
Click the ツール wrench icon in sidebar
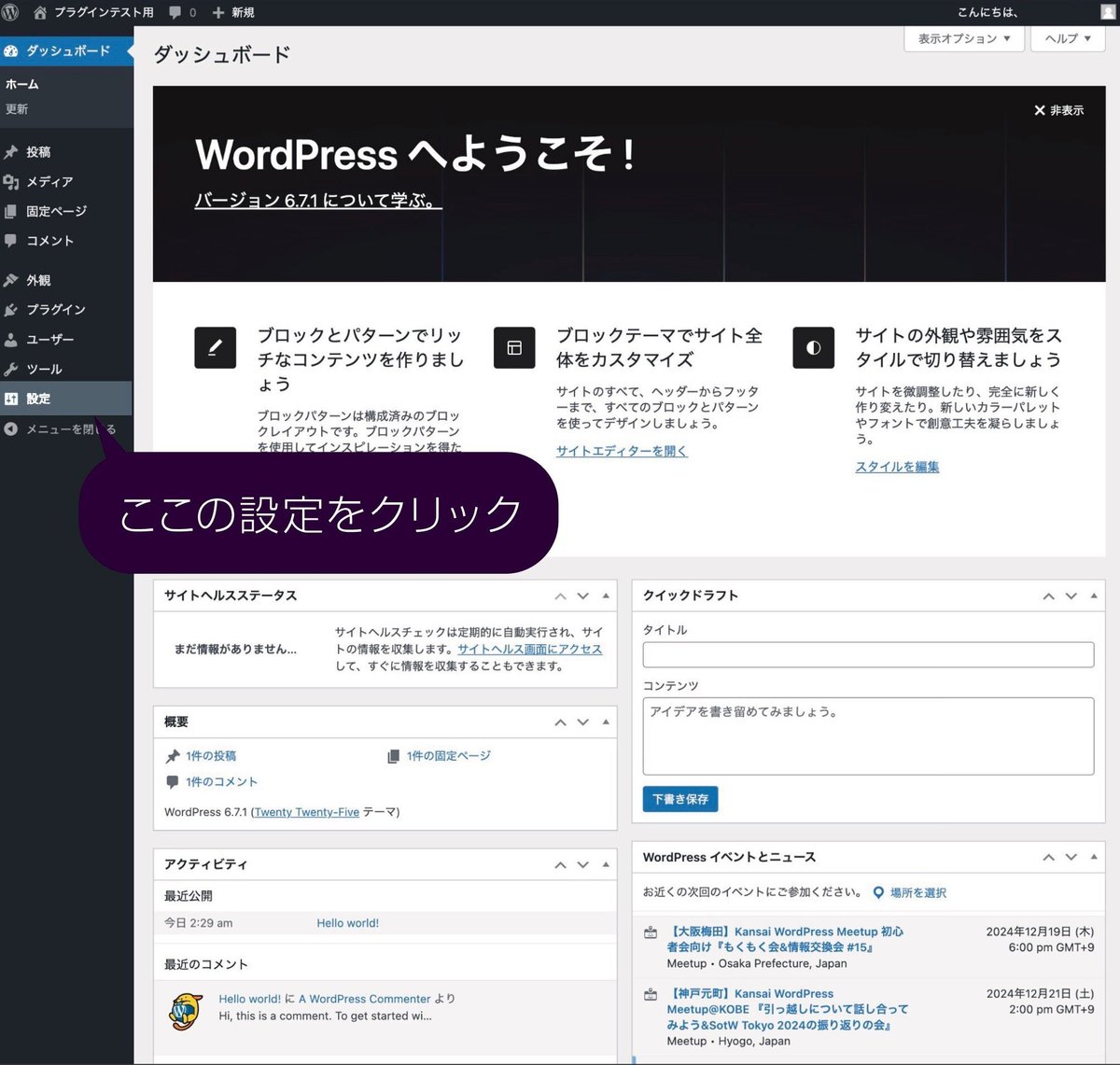(x=11, y=369)
